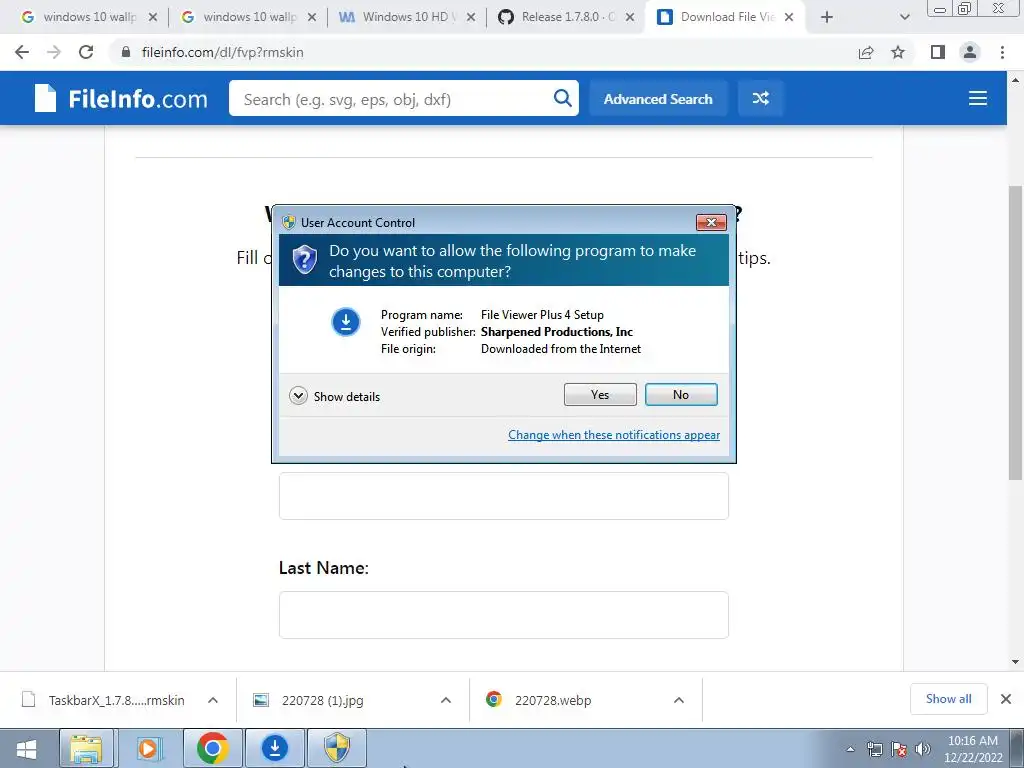Click the Action Center flag tray icon

point(899,749)
